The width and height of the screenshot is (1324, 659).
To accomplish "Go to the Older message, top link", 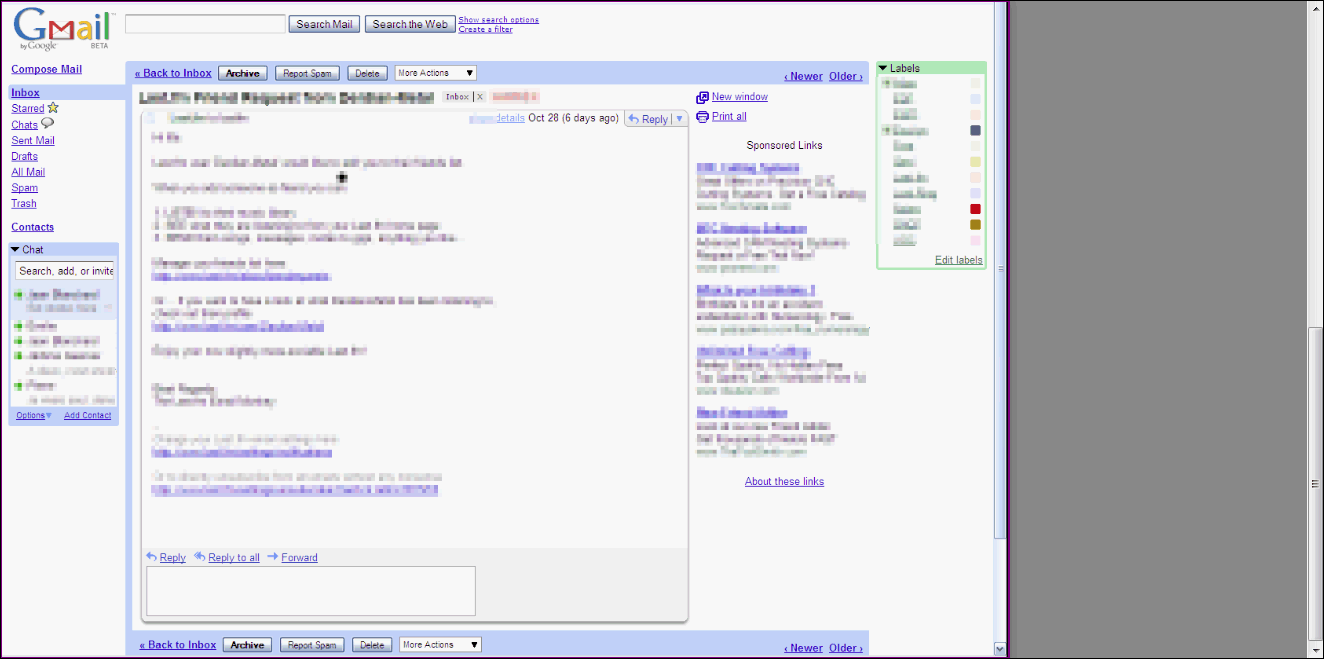I will click(x=846, y=76).
